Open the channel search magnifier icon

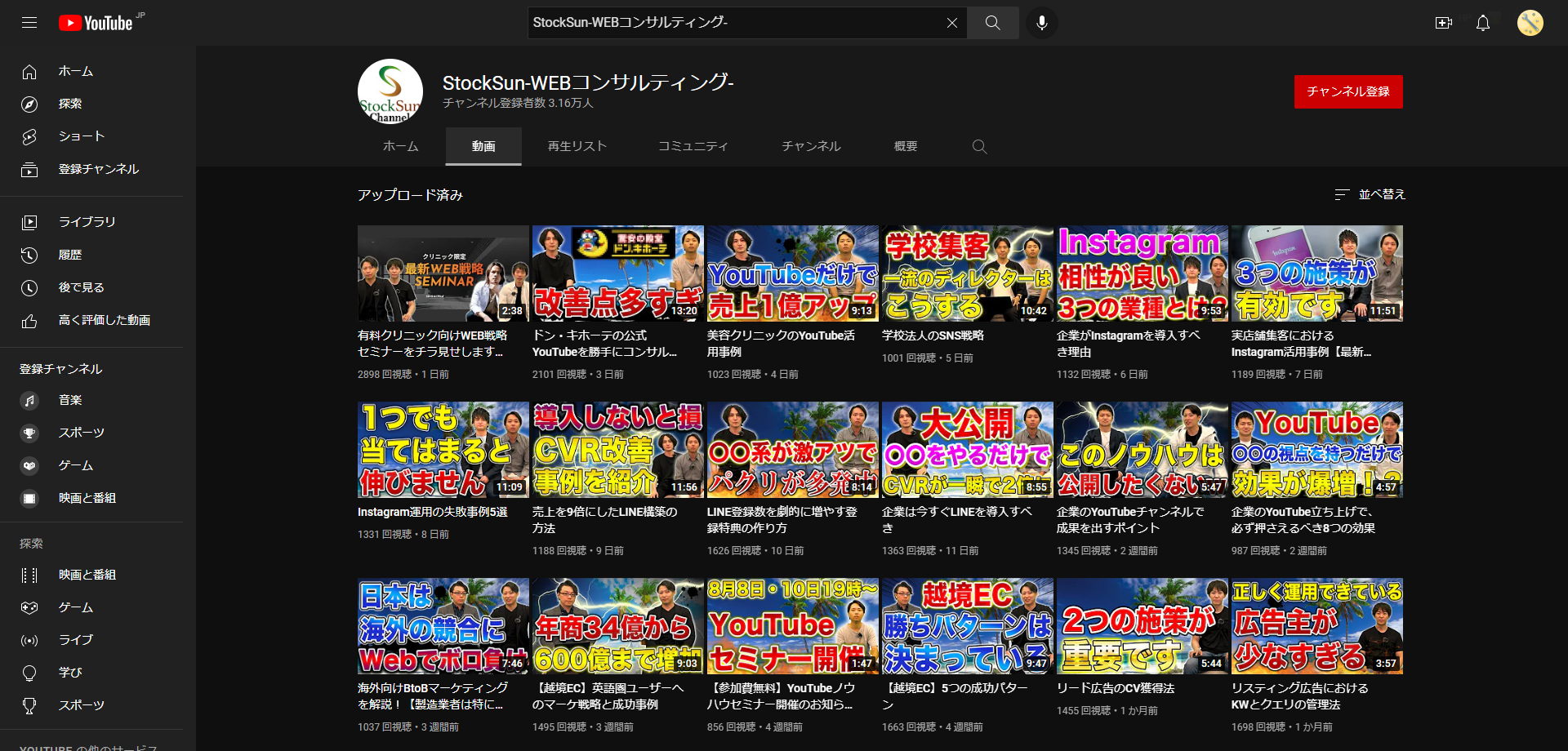point(979,146)
